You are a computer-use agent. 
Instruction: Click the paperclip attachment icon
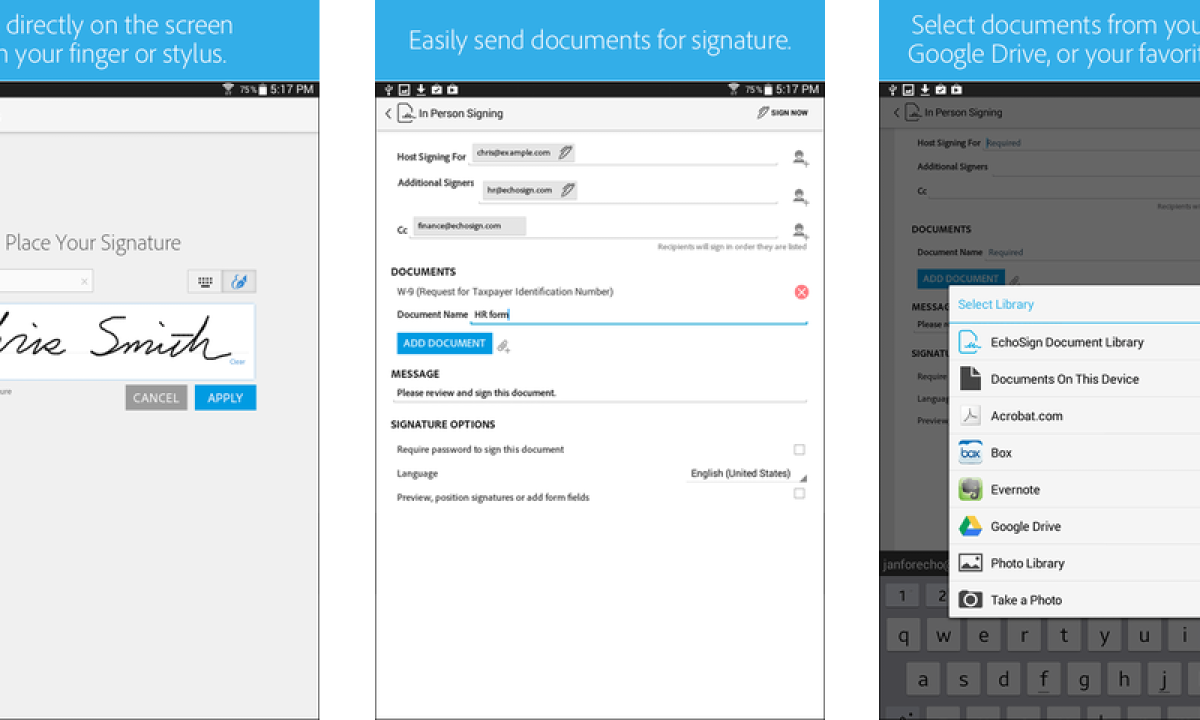(504, 346)
